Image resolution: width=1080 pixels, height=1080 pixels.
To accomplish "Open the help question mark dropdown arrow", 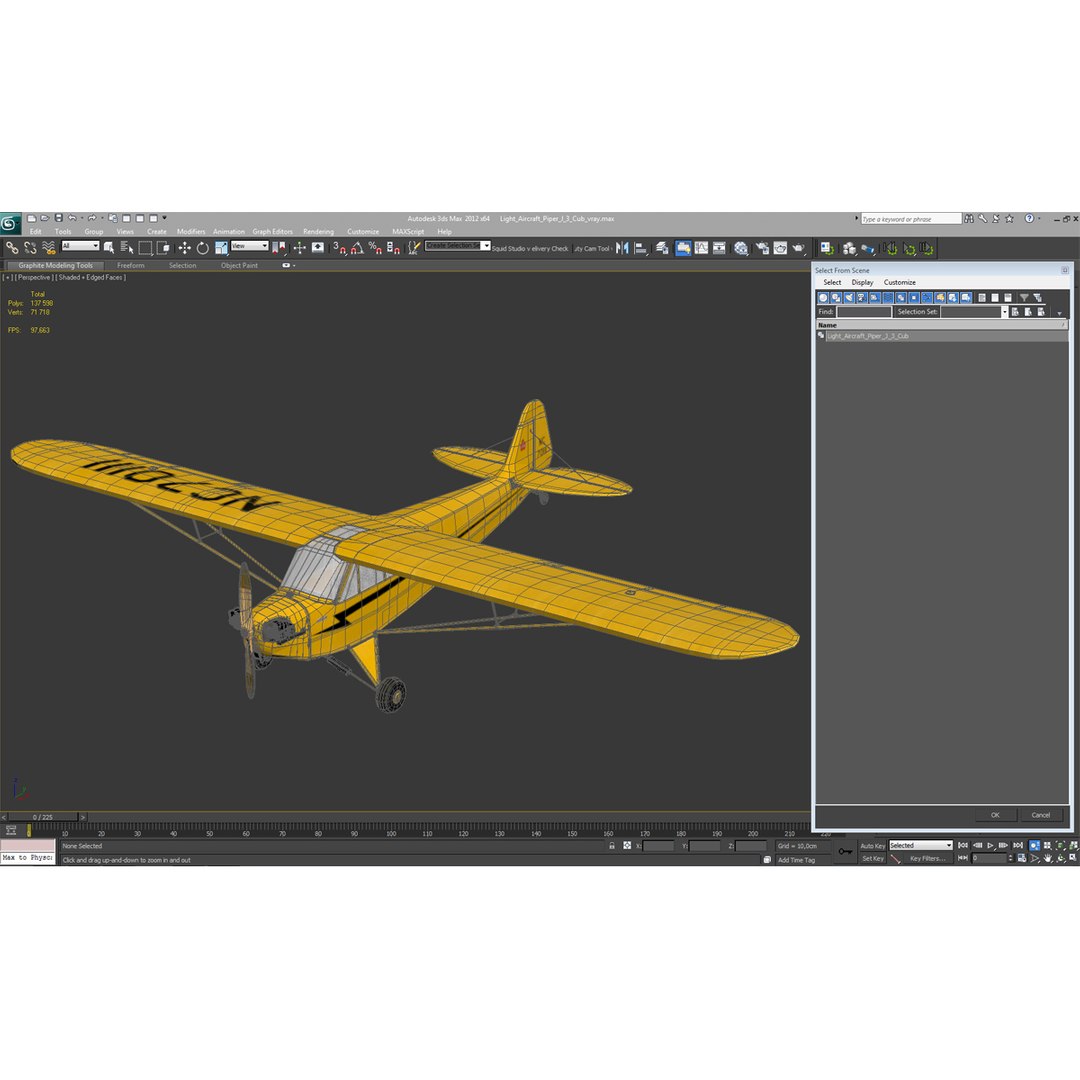I will tap(1039, 218).
